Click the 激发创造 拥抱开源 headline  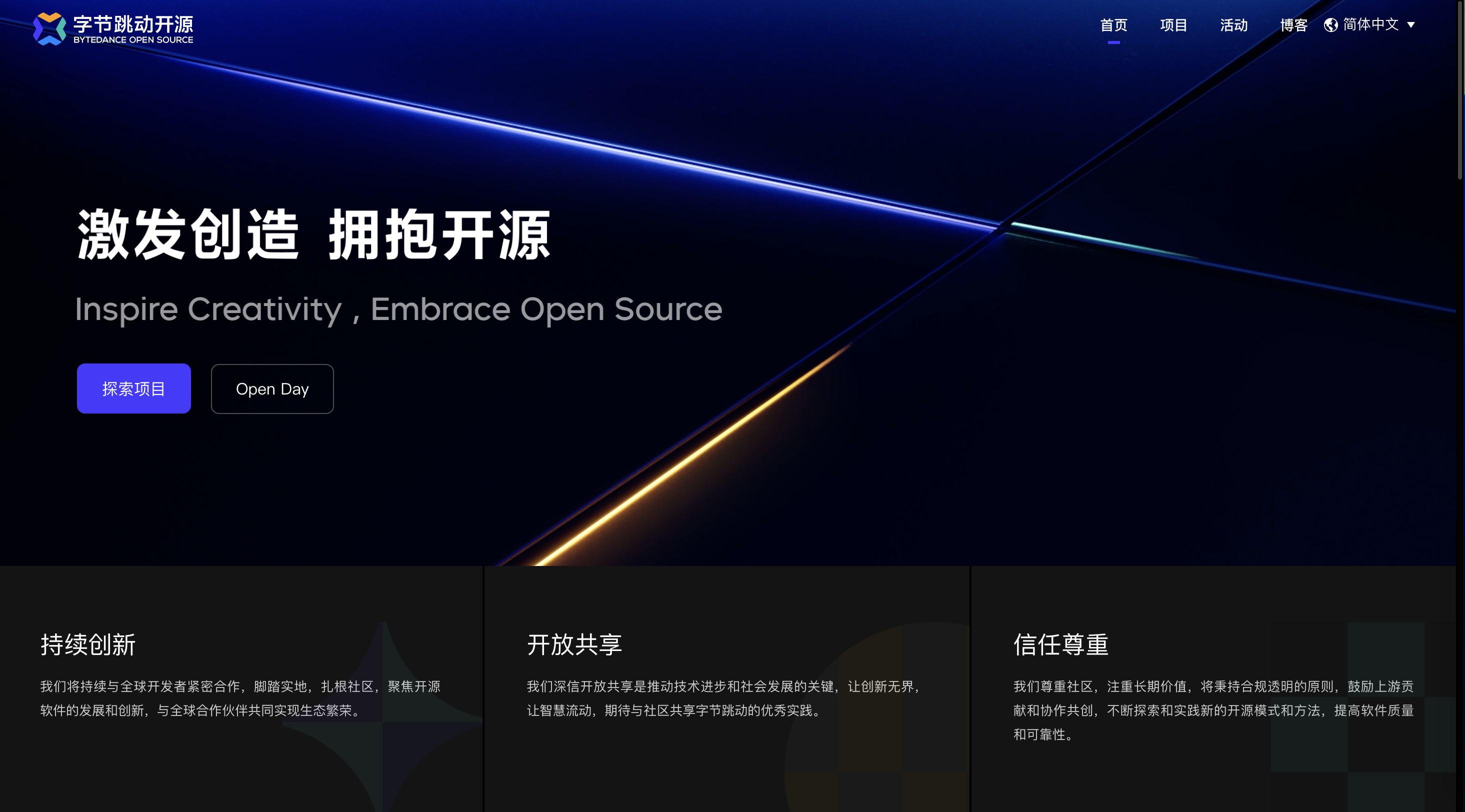click(314, 234)
